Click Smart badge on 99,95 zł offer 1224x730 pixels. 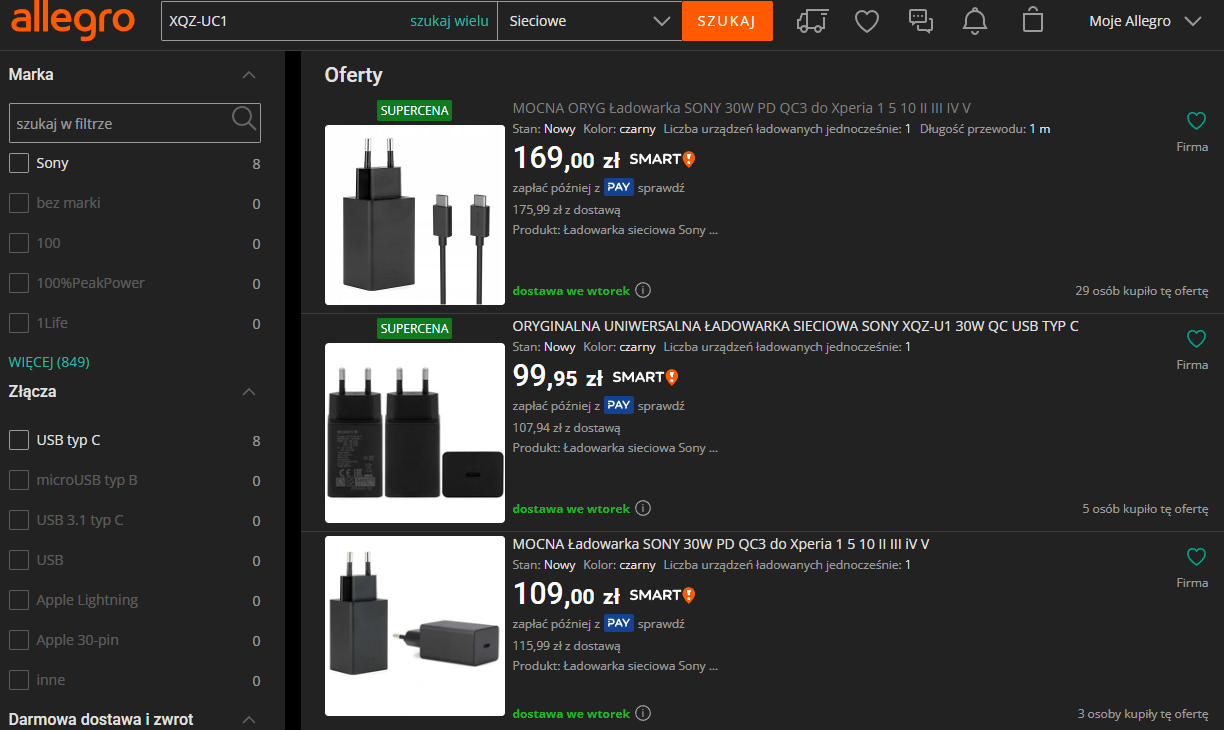[x=645, y=377]
